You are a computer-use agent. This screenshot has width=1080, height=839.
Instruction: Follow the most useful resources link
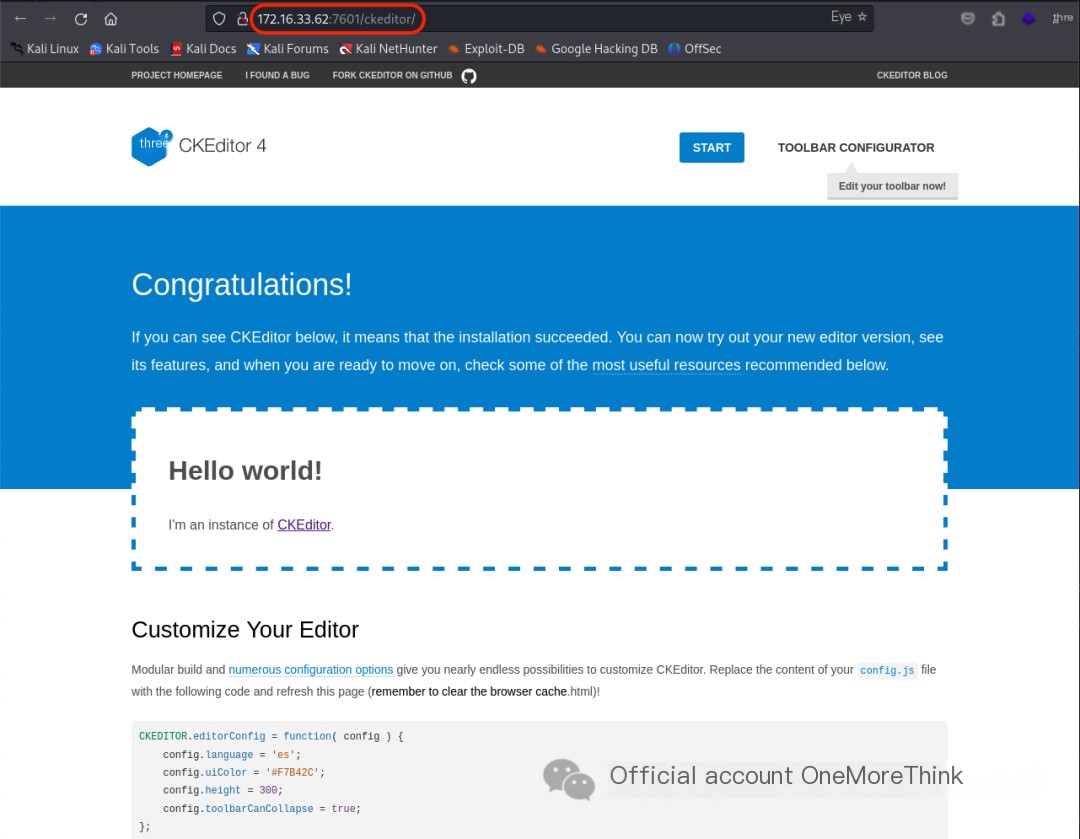pos(666,365)
